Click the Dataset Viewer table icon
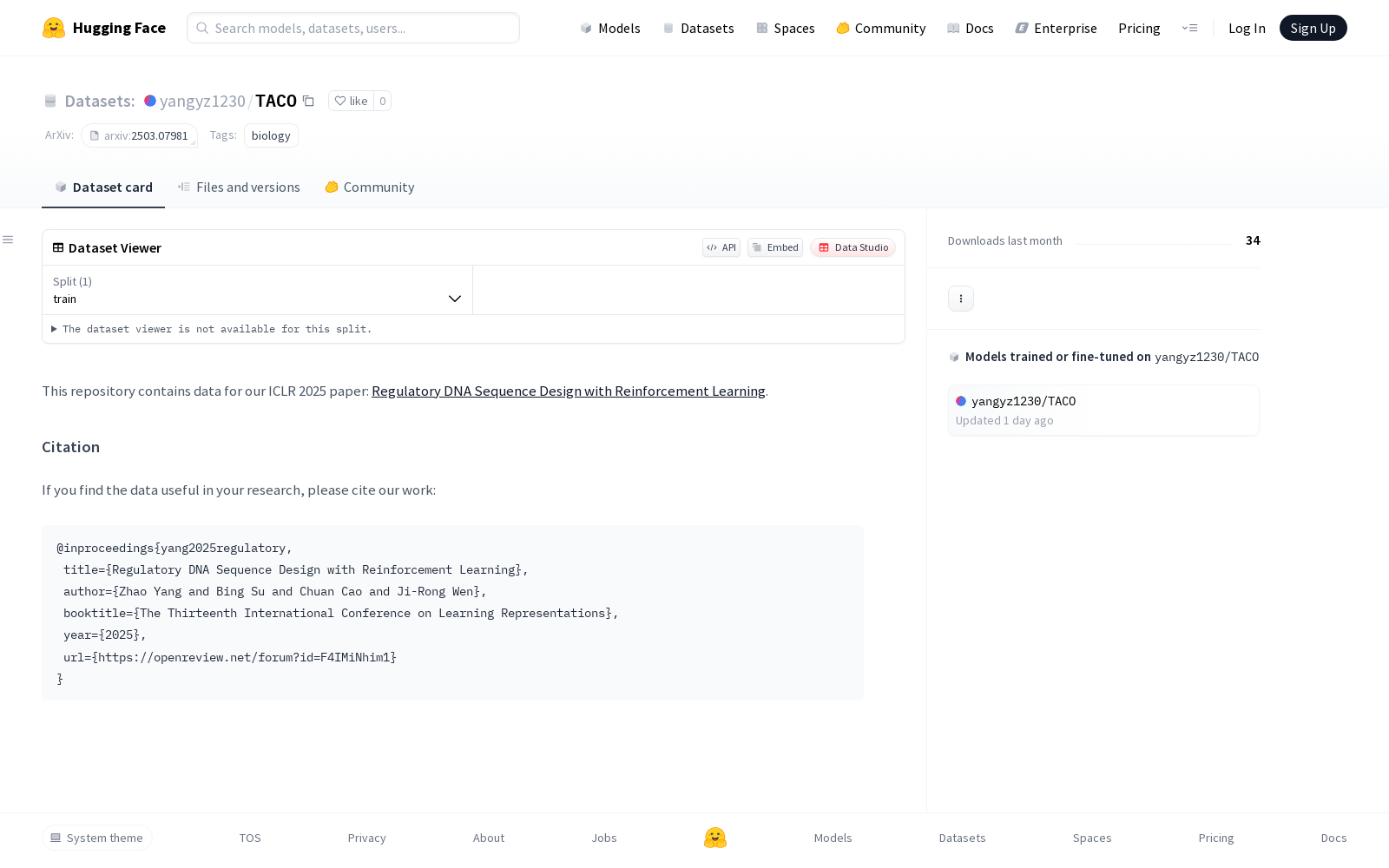Screen dimensions: 1389x868 click(58, 247)
